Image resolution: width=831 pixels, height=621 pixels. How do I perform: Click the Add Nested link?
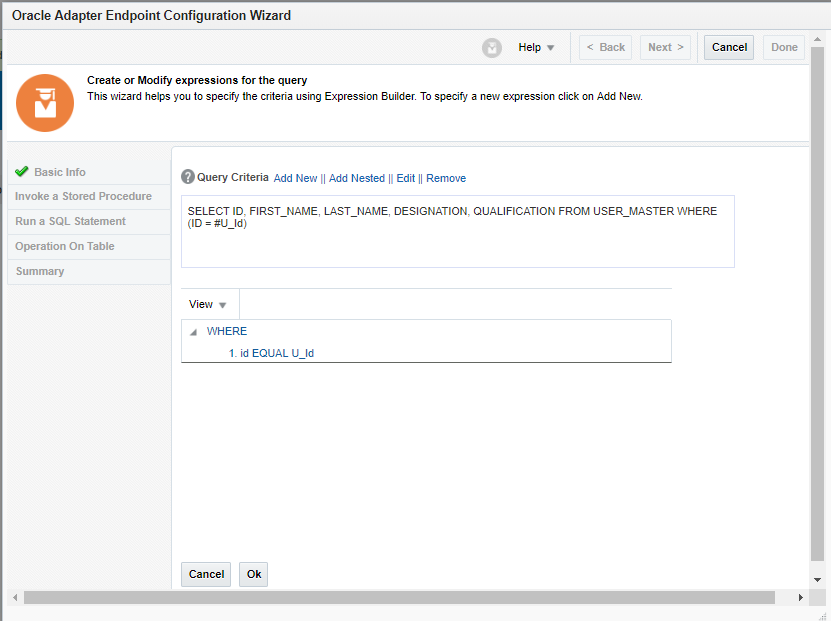(356, 178)
